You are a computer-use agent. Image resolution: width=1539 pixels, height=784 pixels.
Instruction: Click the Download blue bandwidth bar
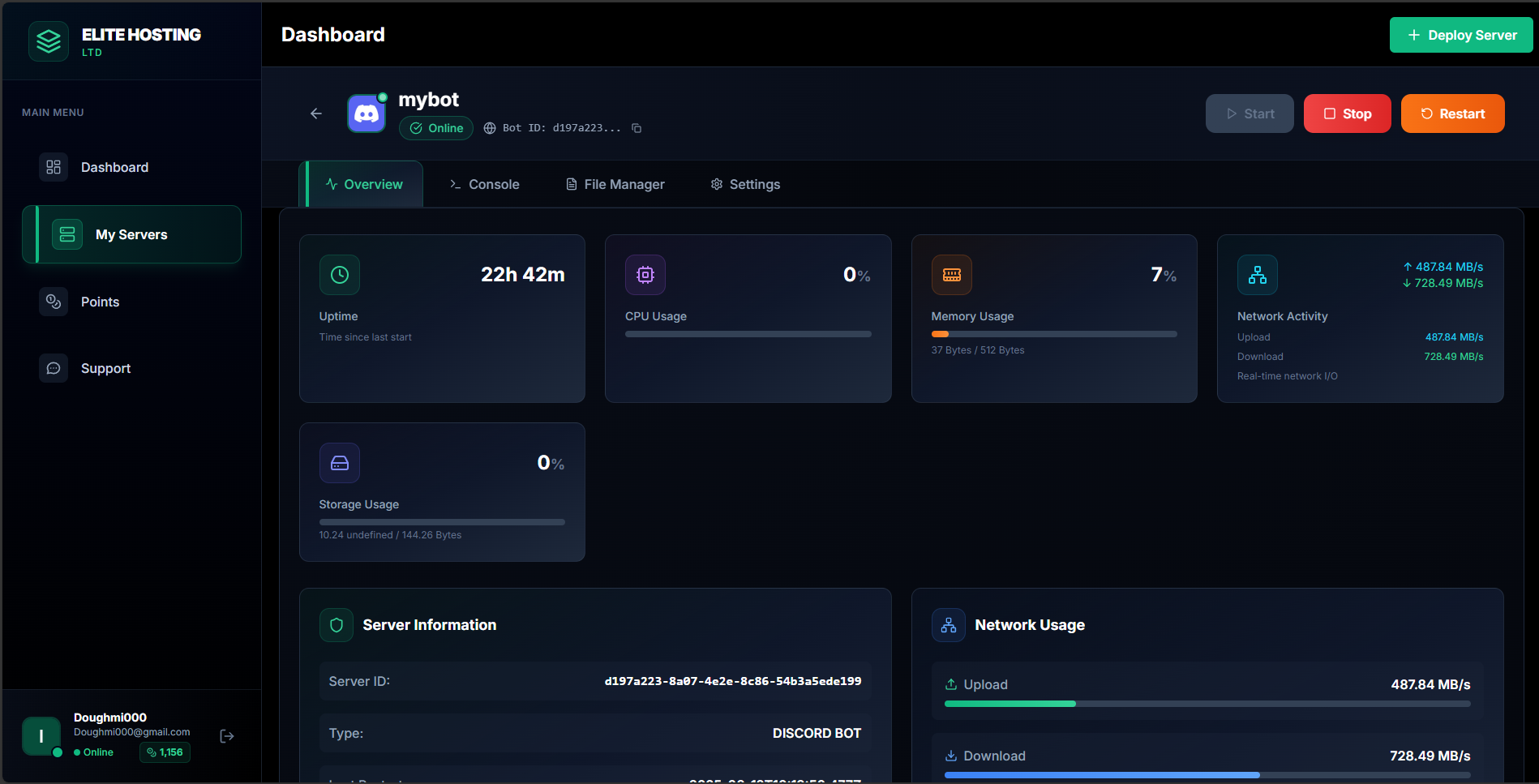[1102, 775]
